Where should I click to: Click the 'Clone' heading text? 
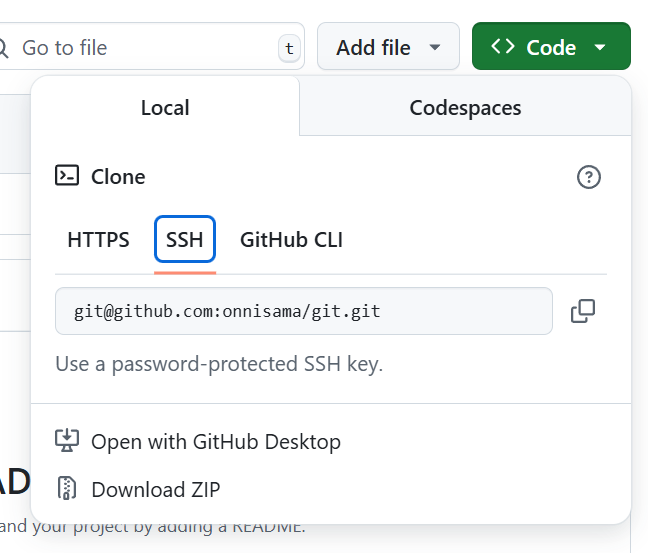tap(118, 177)
